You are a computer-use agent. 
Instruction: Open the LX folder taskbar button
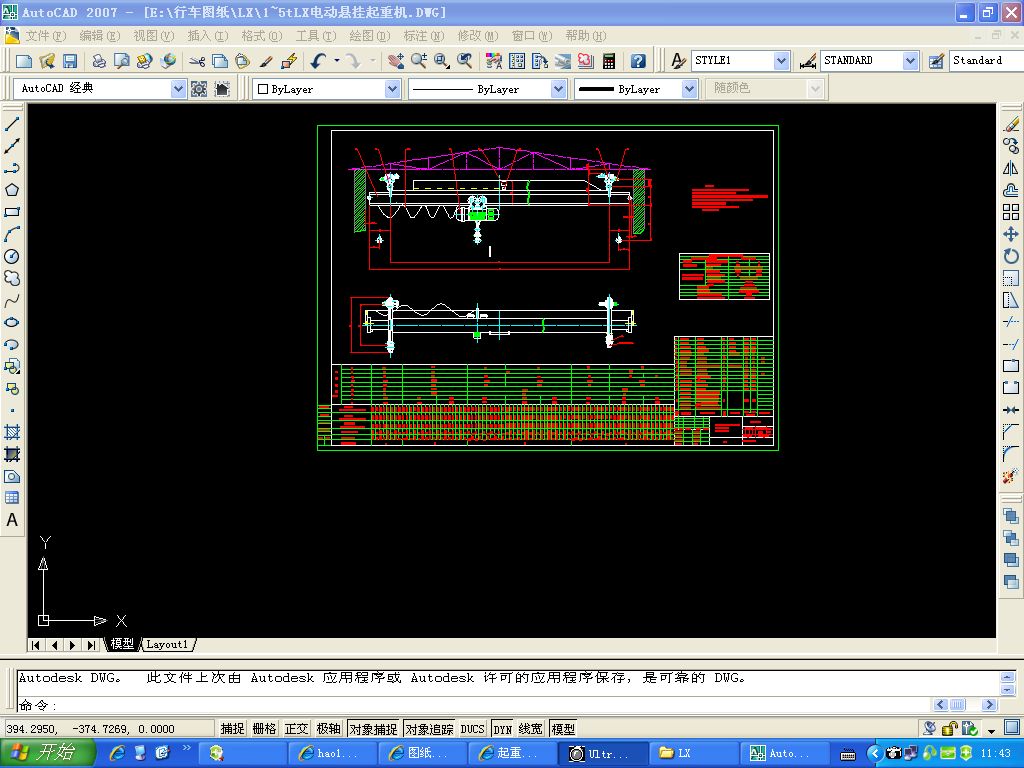692,753
